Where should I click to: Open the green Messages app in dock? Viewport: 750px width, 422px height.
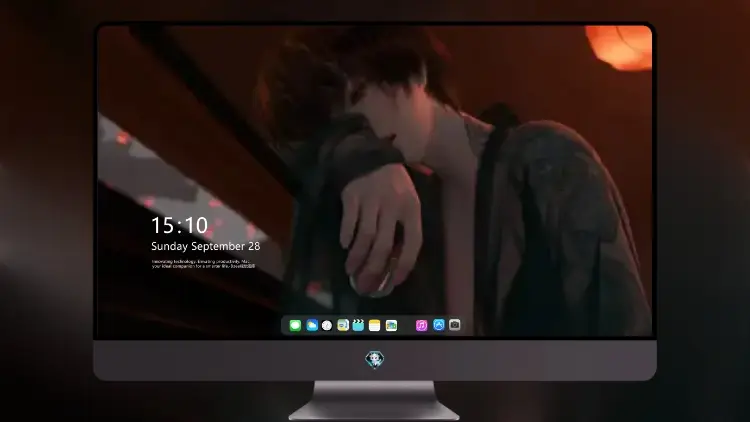click(295, 325)
